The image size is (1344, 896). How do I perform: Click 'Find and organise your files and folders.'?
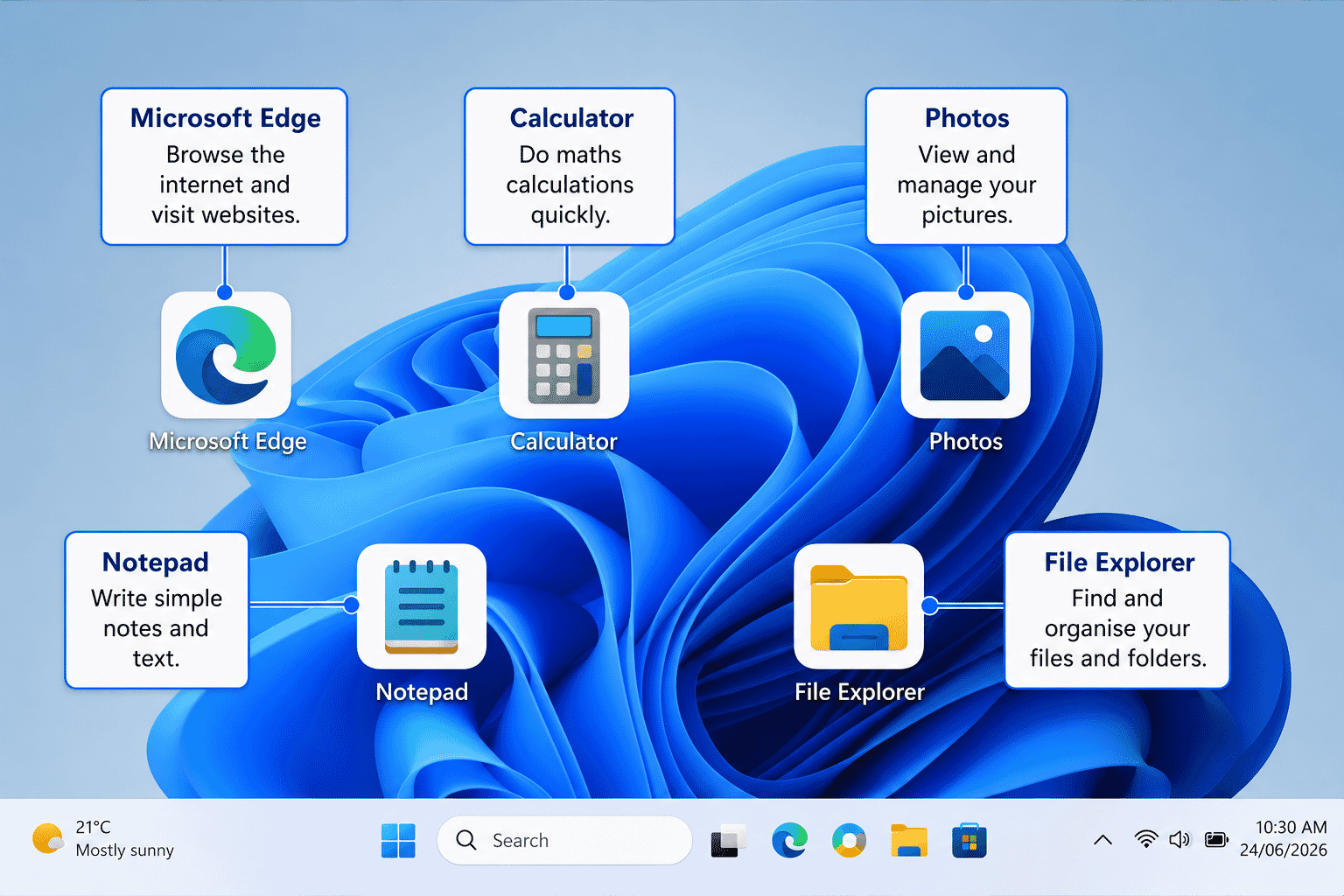coord(1118,628)
